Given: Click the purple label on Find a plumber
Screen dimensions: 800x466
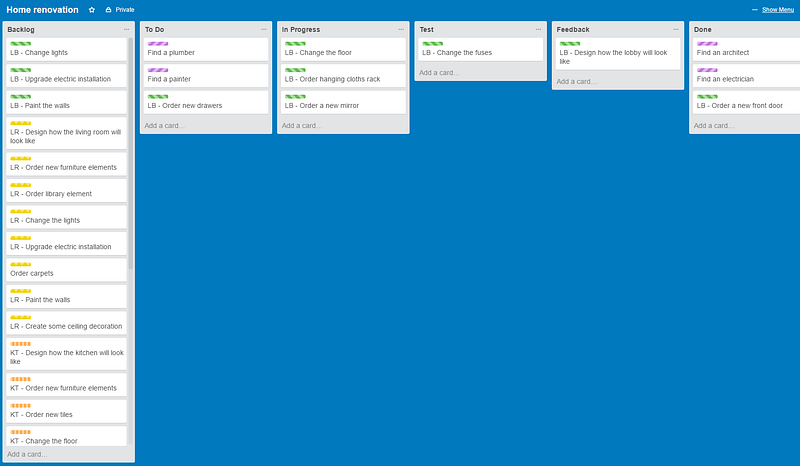Looking at the screenshot, I should tap(158, 44).
